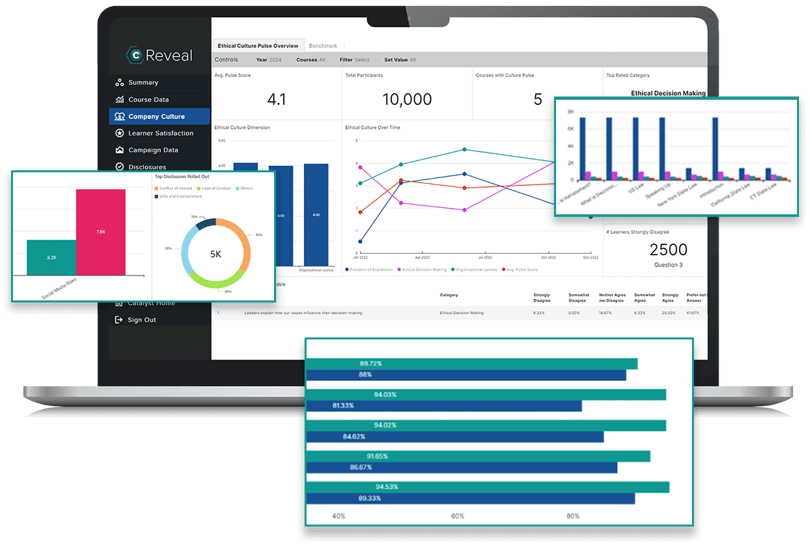This screenshot has width=810, height=544.
Task: Click the Course Data chart icon
Action: click(120, 100)
